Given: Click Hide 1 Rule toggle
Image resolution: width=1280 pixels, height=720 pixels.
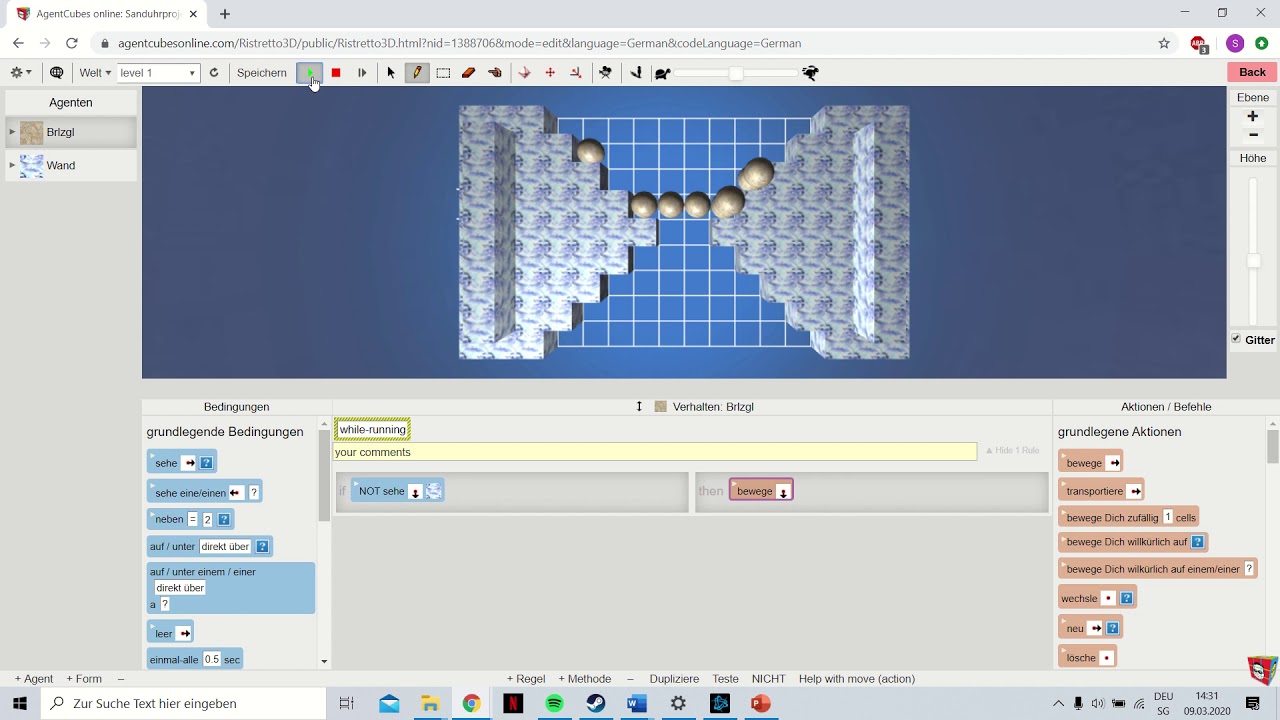Looking at the screenshot, I should click(1012, 451).
